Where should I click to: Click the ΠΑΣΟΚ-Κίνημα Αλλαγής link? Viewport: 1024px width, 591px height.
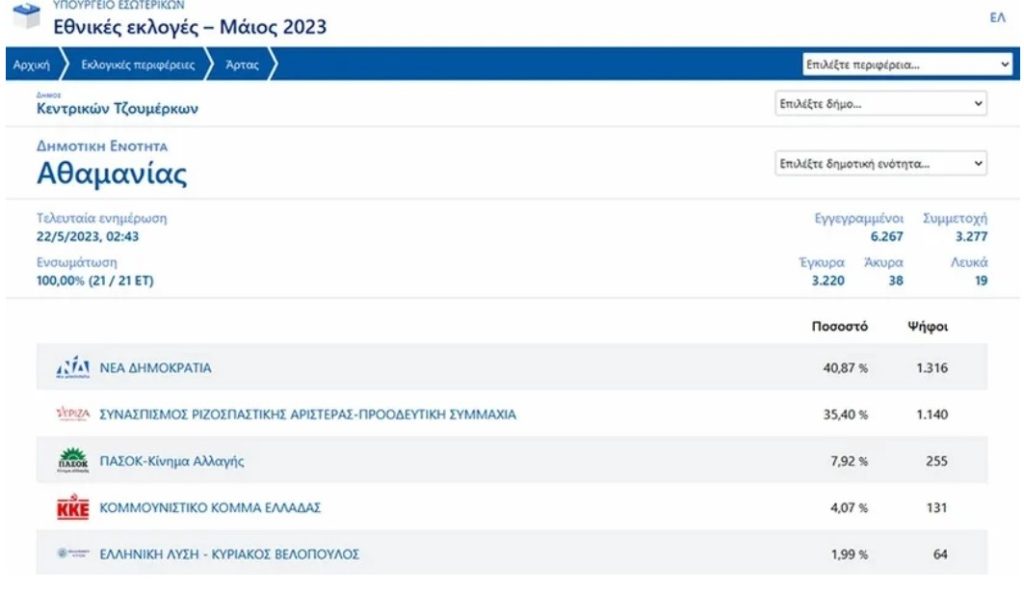pos(172,461)
